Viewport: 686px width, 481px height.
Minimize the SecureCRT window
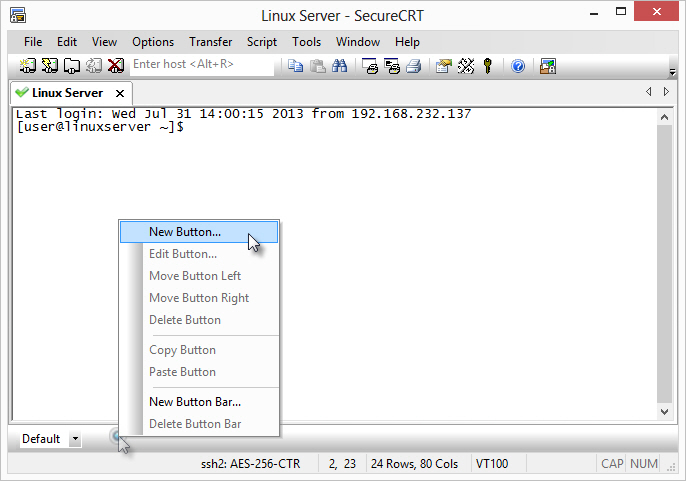coord(594,13)
